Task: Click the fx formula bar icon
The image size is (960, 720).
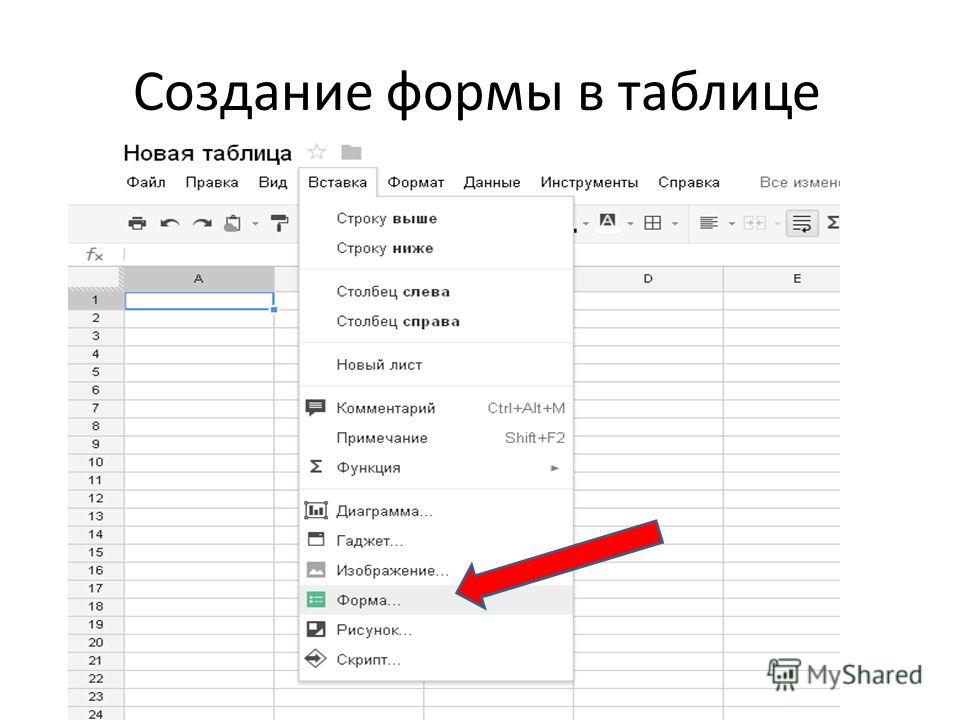Action: [95, 254]
